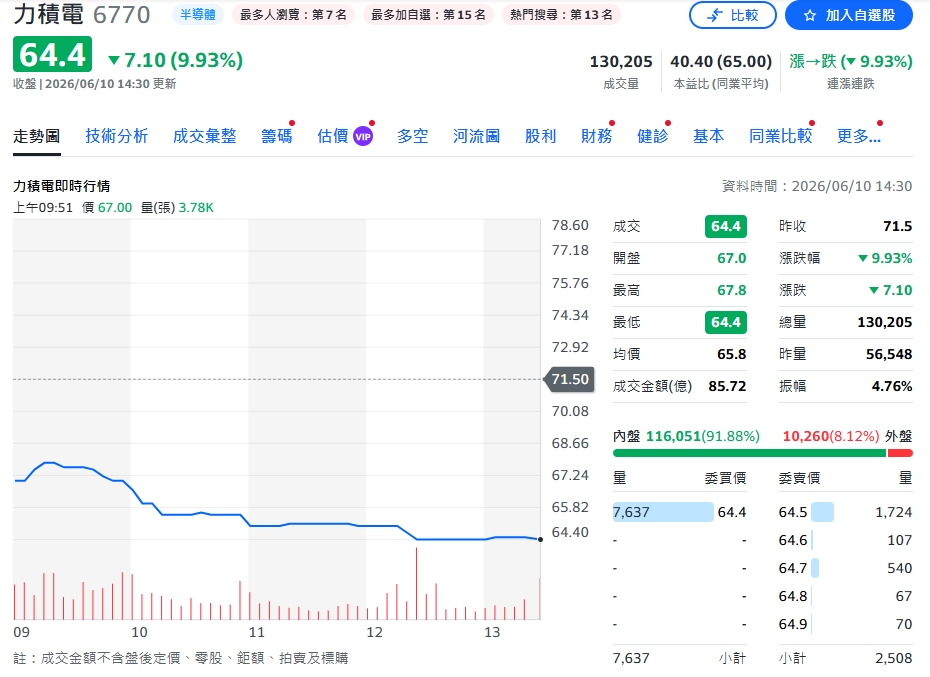The width and height of the screenshot is (930, 677).
Task: Click the red 外盤 portion of ratio bar
Action: [900, 453]
